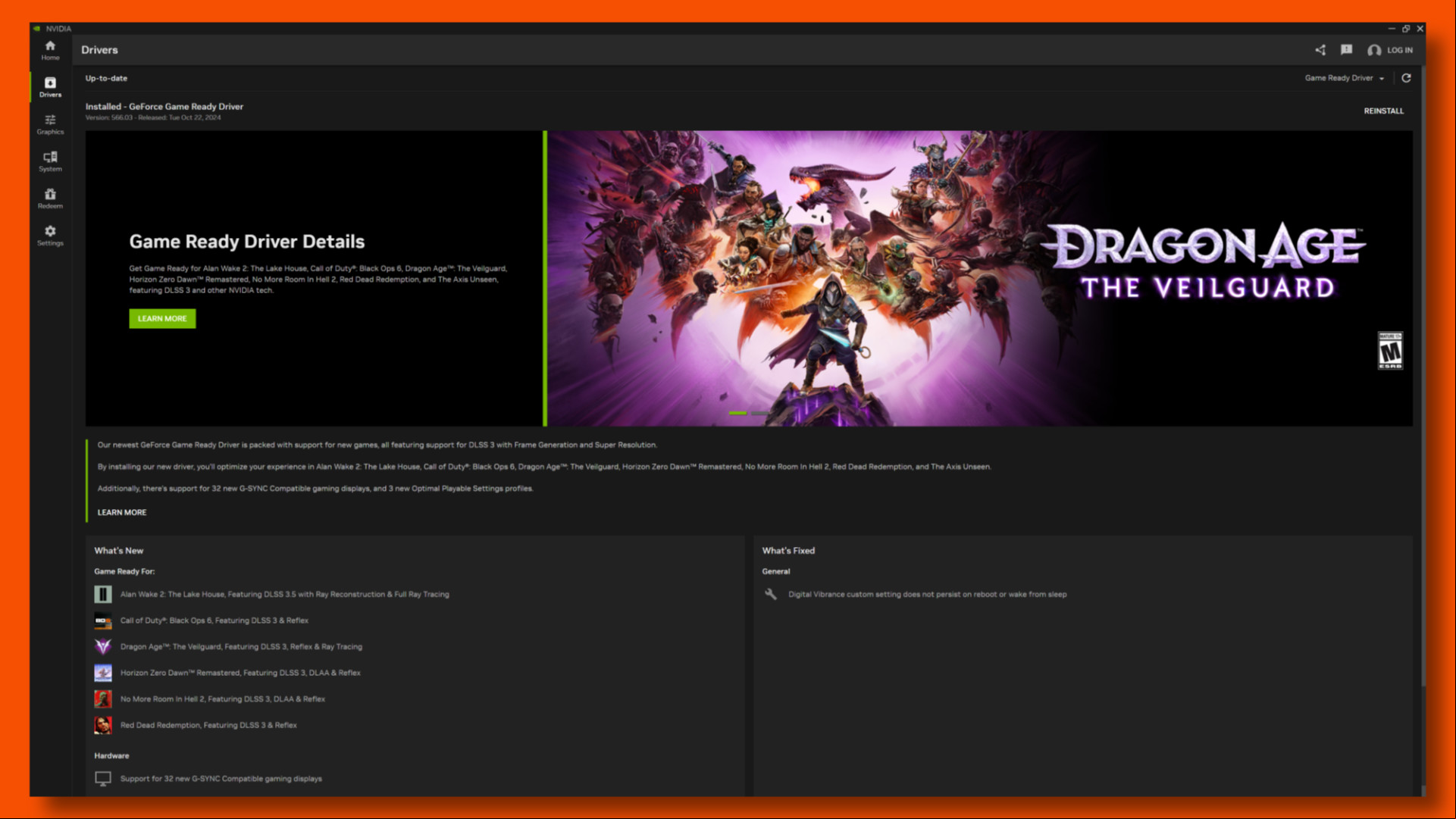Viewport: 1456px width, 819px height.
Task: Click the 'Up-to-date' status text
Action: tap(106, 78)
